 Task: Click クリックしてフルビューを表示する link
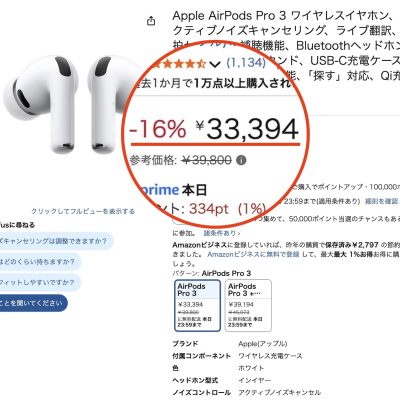pyautogui.click(x=83, y=211)
